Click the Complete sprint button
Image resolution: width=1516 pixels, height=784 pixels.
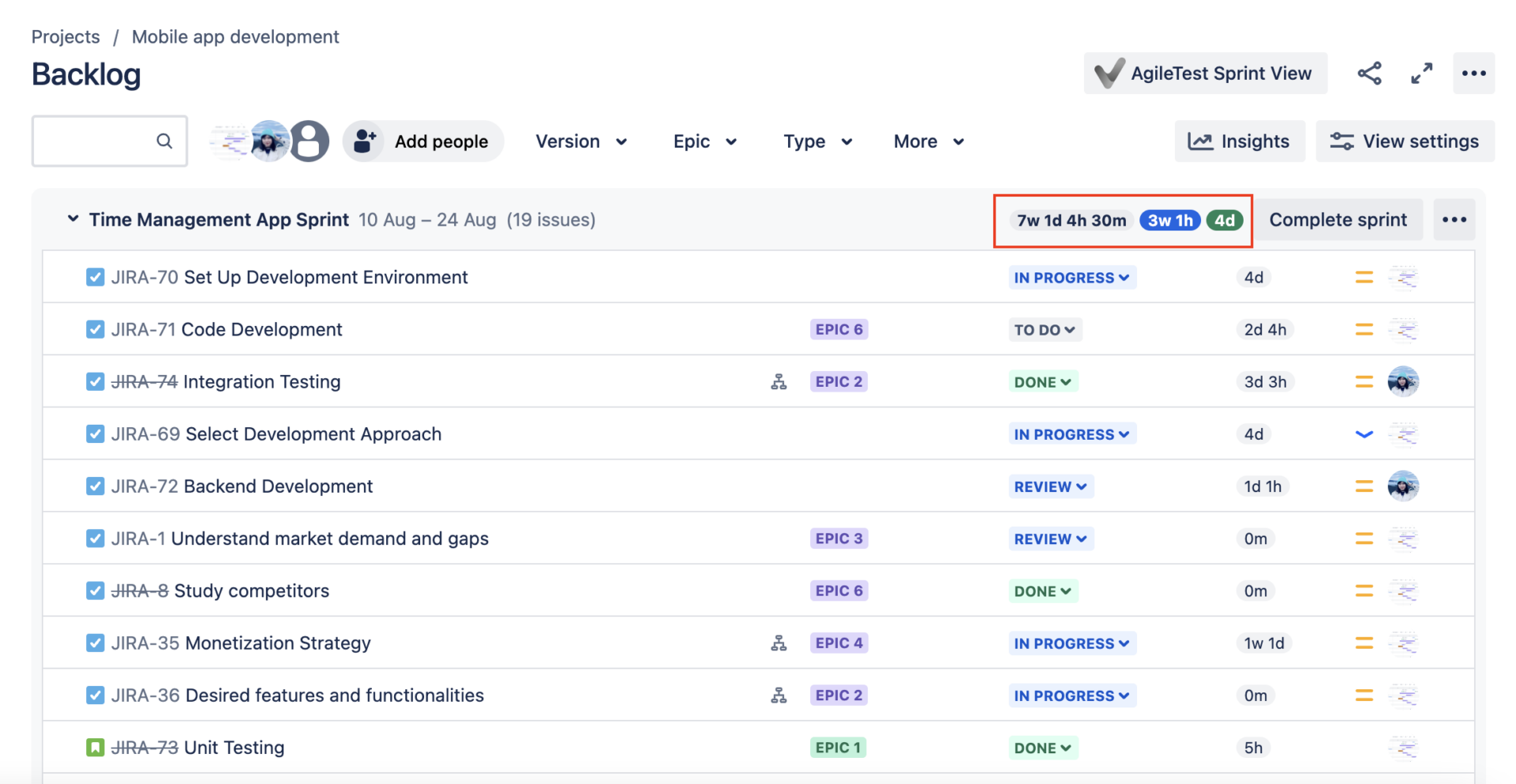pos(1338,219)
